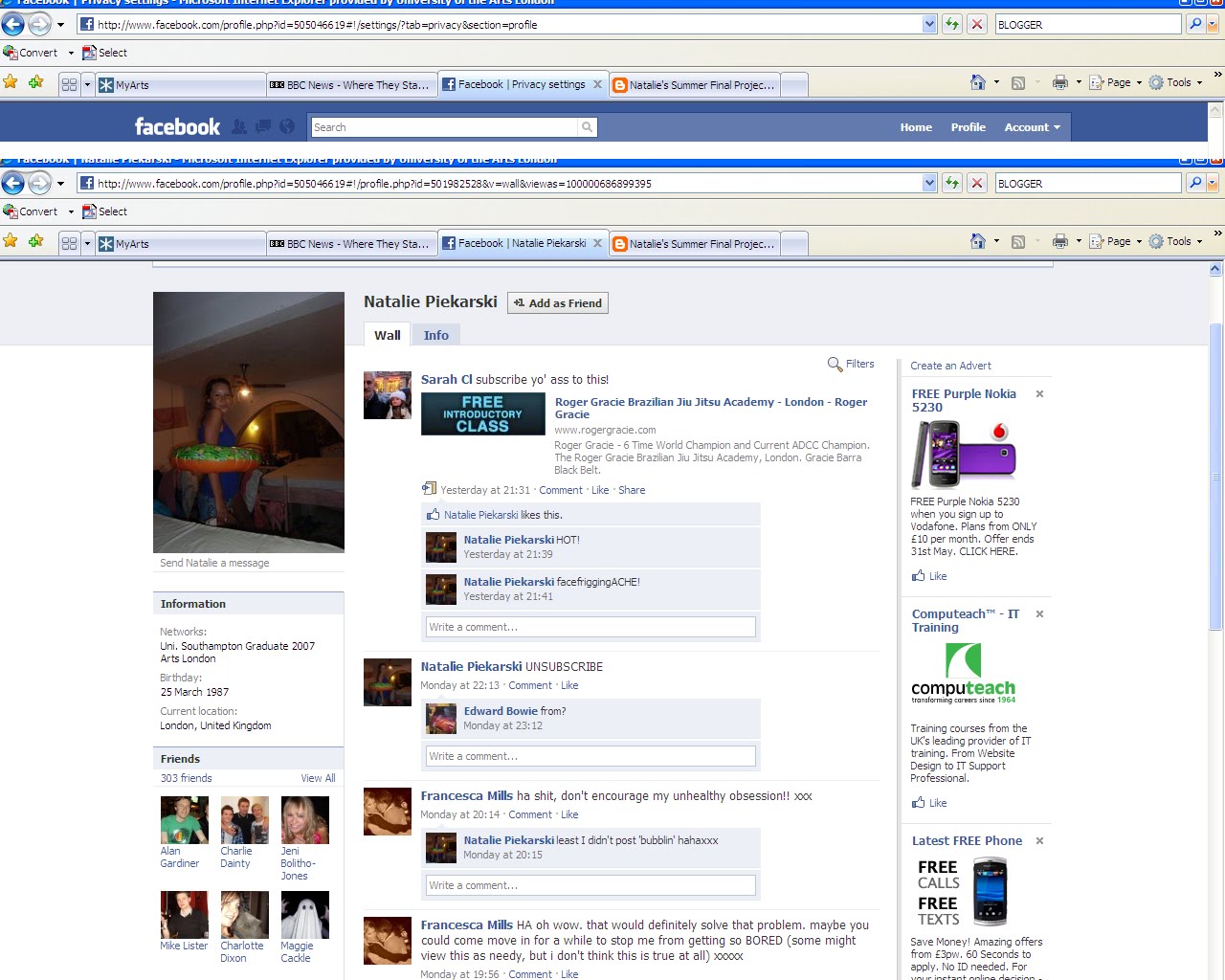Close the FREE Purple Nokia 5230 advert

tap(1039, 393)
